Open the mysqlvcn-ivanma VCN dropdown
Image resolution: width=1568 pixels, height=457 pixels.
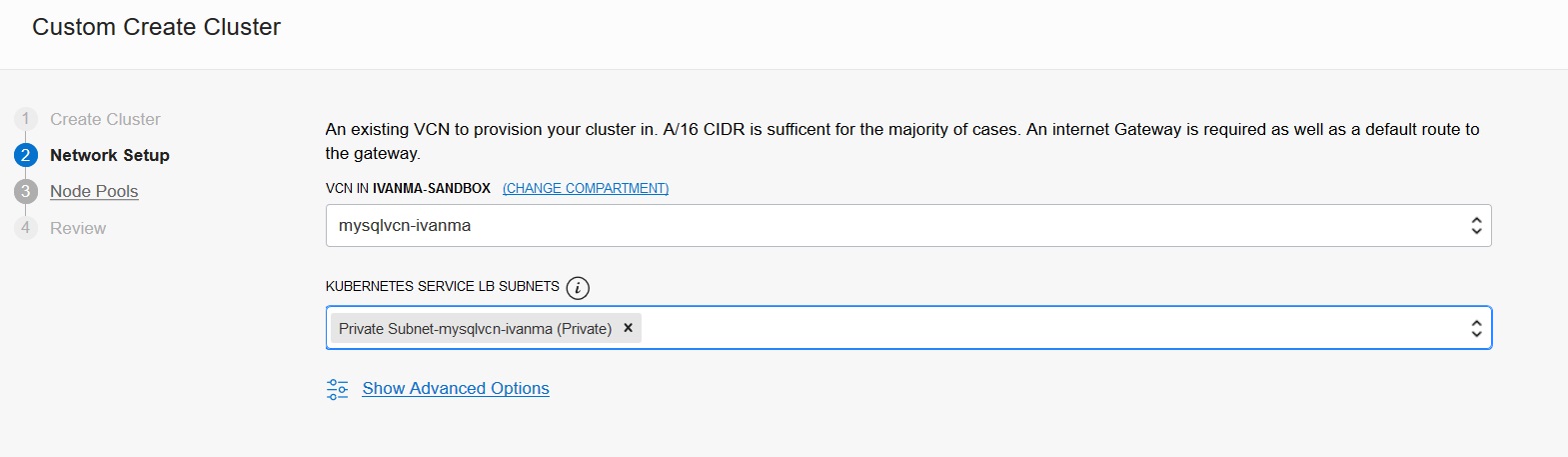click(x=899, y=226)
